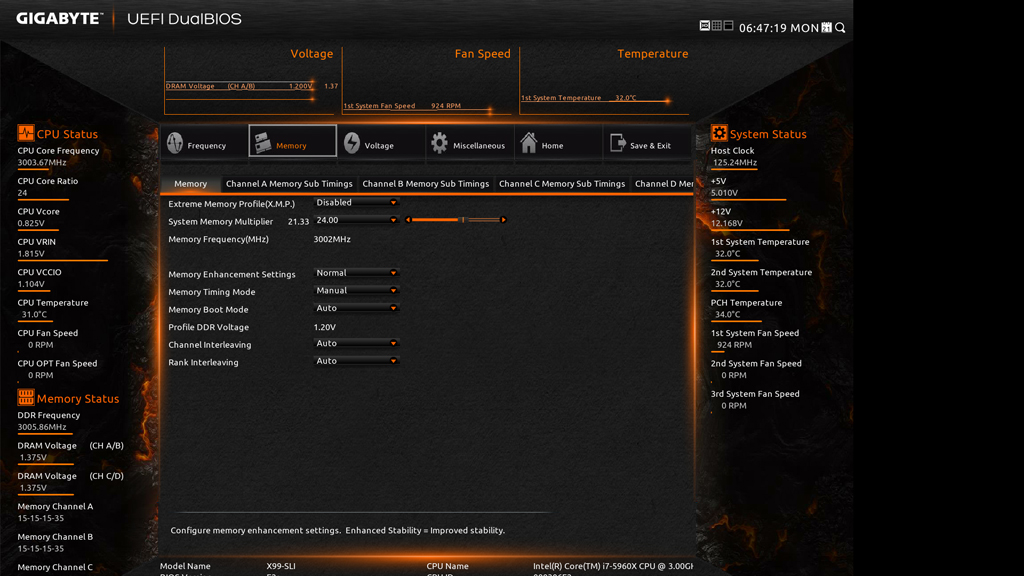This screenshot has height=576, width=1024.
Task: Switch to Channel B Memory Sub Timings tab
Action: click(425, 184)
